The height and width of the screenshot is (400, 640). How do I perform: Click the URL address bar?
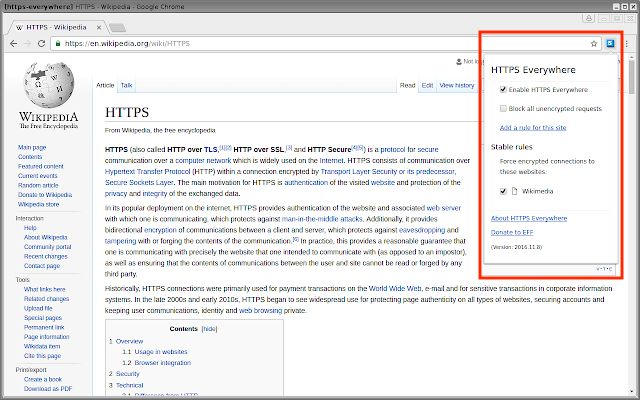click(x=300, y=44)
